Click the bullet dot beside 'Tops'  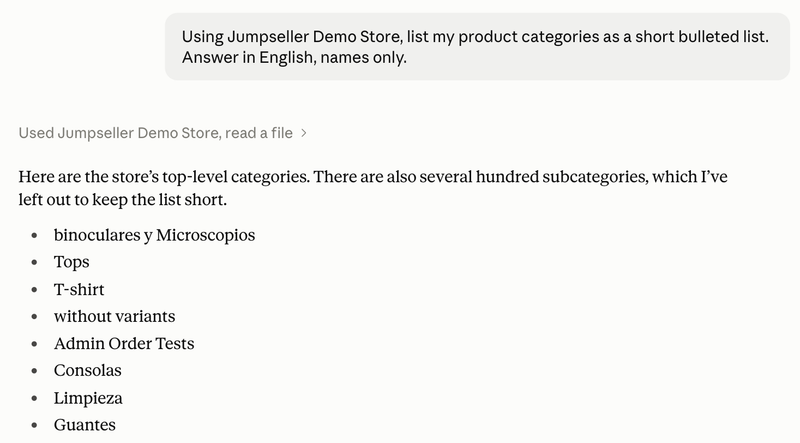click(34, 262)
